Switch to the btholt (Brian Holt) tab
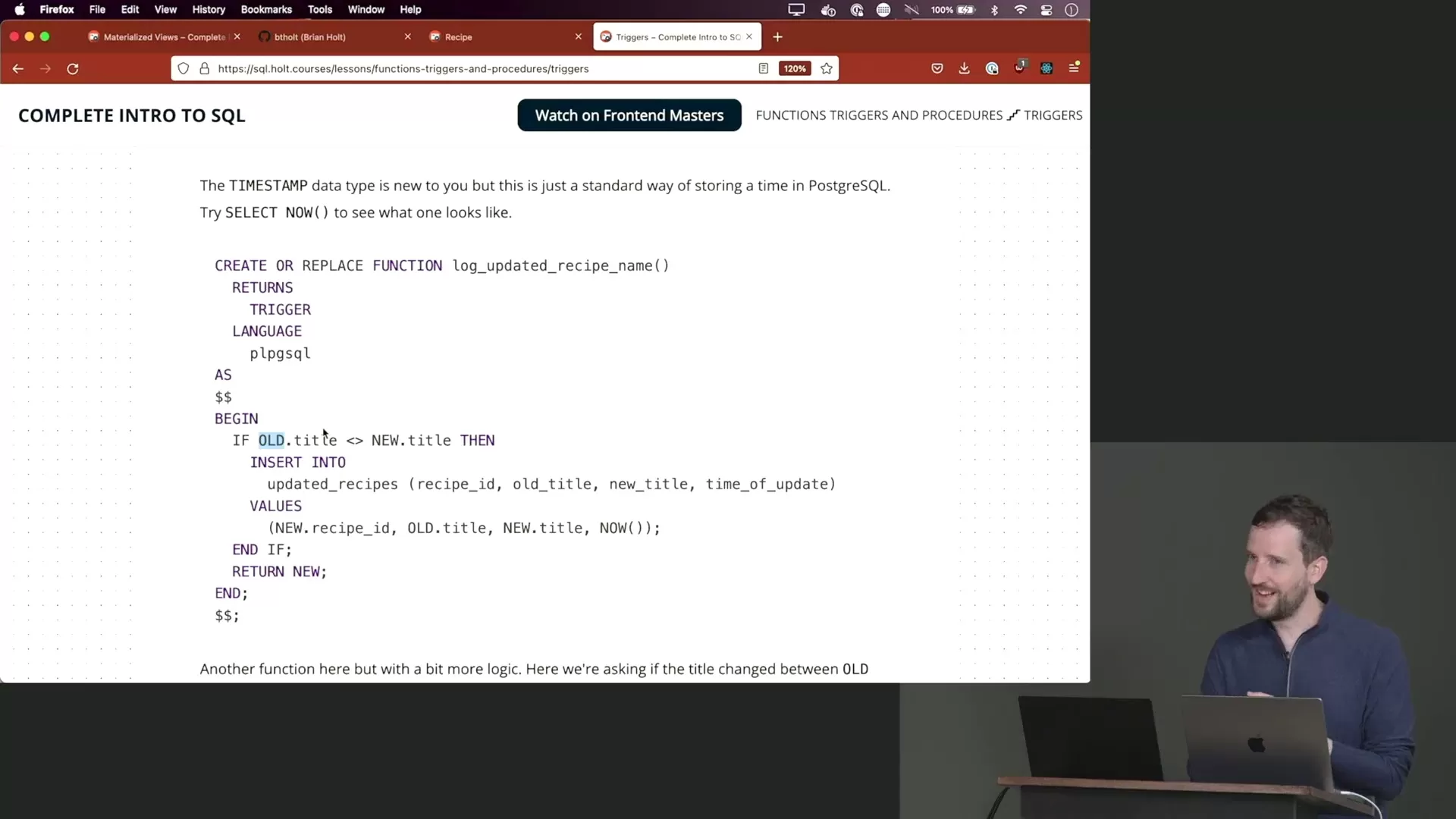1456x819 pixels. 309,36
